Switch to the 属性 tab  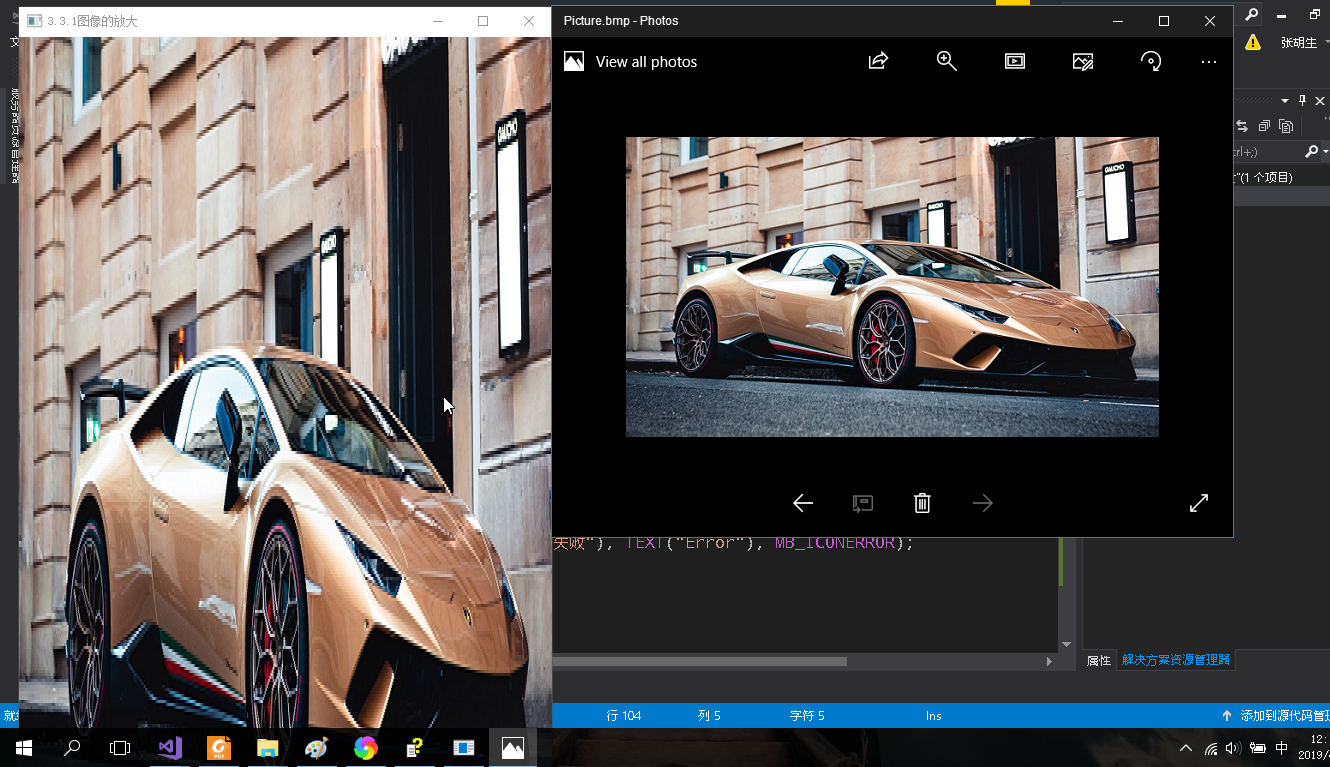pos(1098,660)
